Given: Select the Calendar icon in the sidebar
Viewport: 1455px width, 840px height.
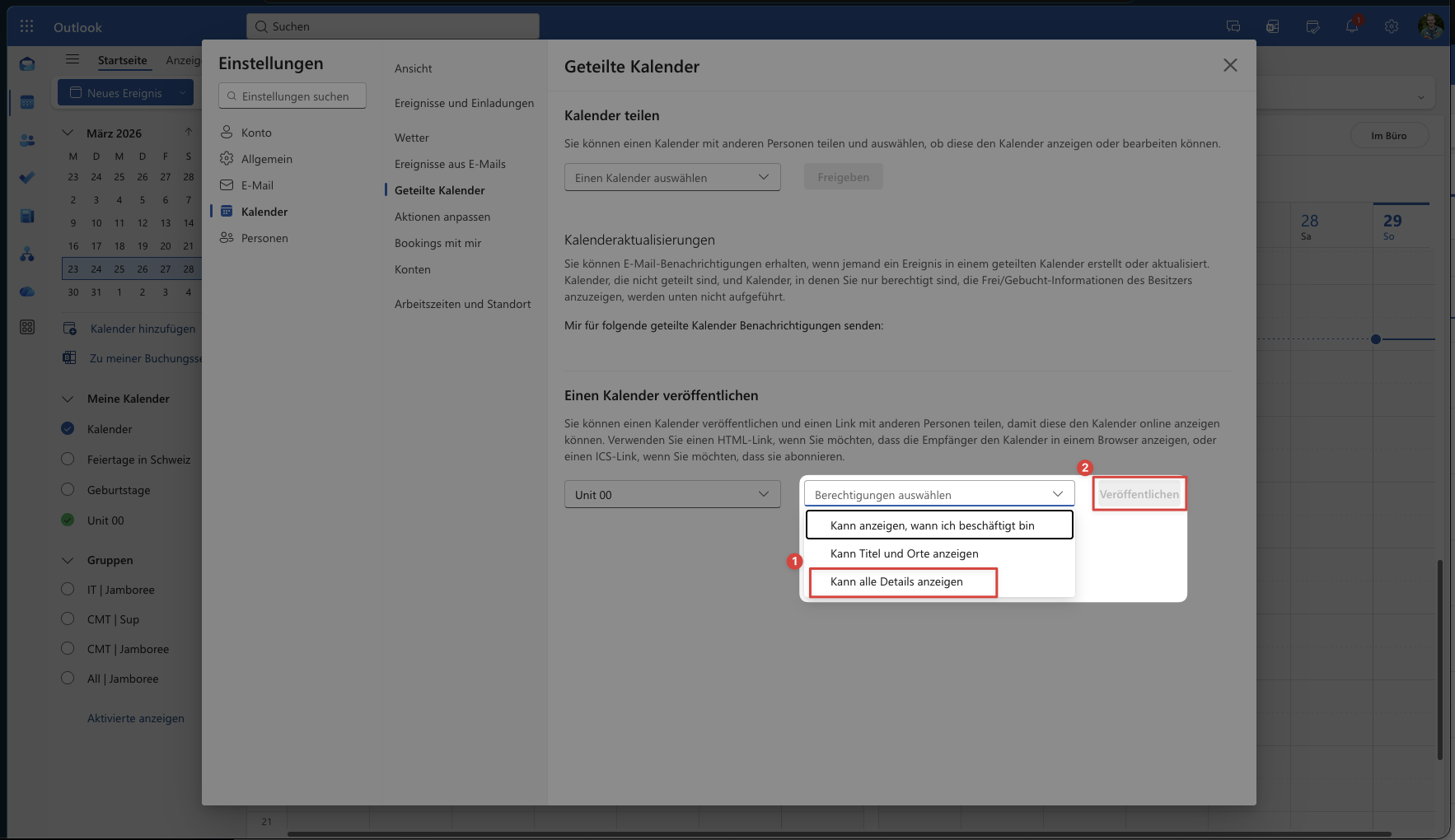Looking at the screenshot, I should tap(27, 100).
